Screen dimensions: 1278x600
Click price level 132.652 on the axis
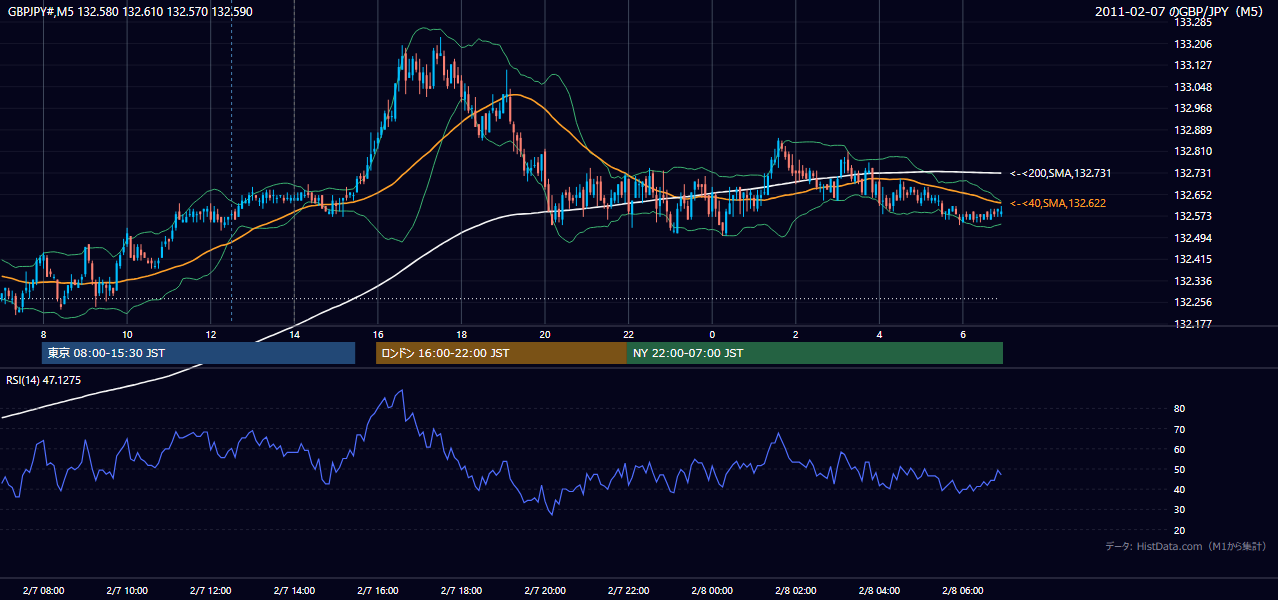pyautogui.click(x=1192, y=195)
